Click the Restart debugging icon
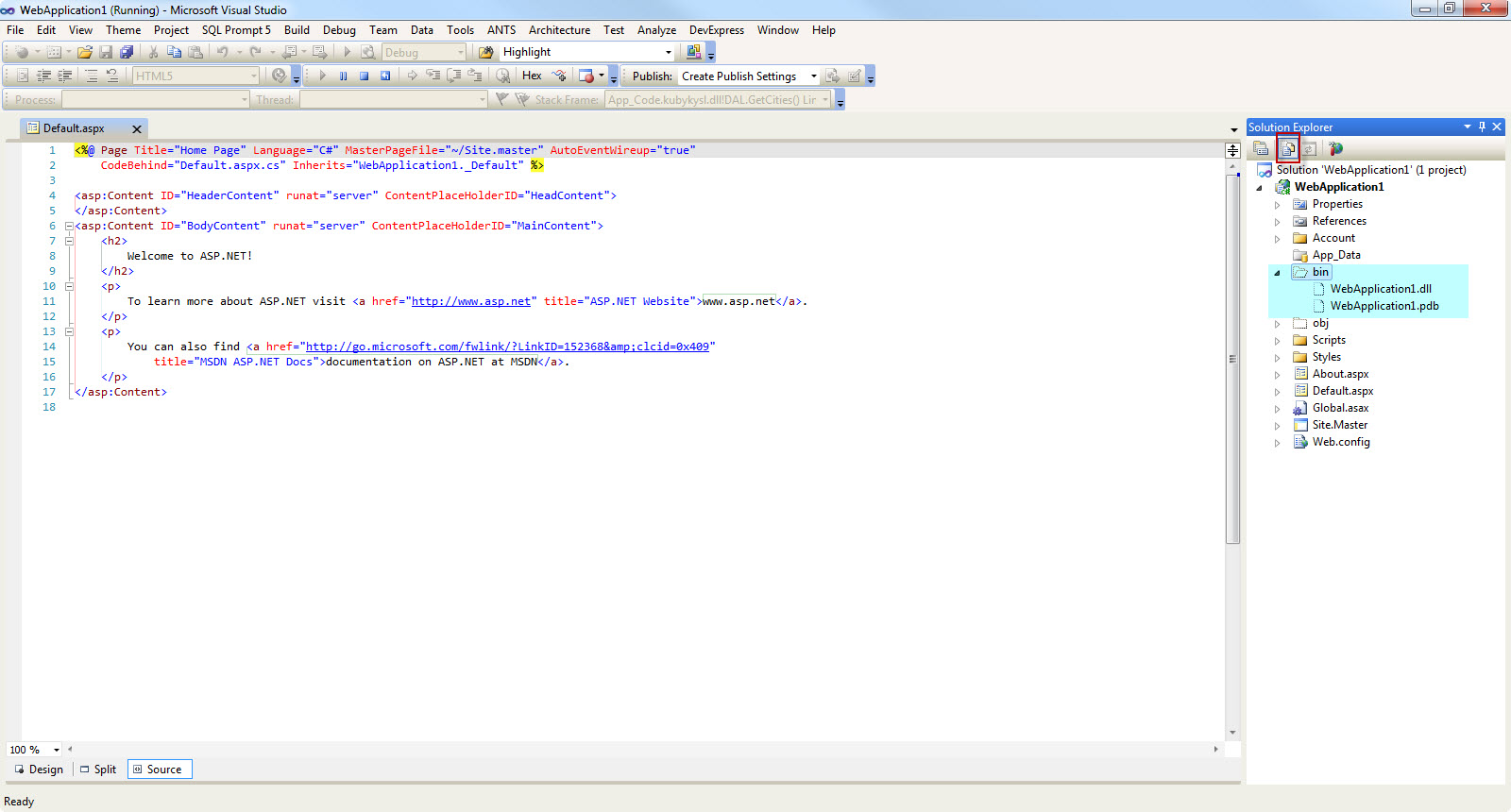This screenshot has height=812, width=1511. click(x=385, y=76)
